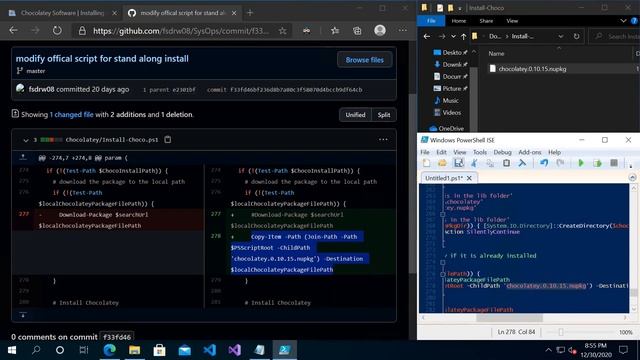The image size is (640, 360).
Task: Cut selection using ISE scissors icon
Action: 474,163
